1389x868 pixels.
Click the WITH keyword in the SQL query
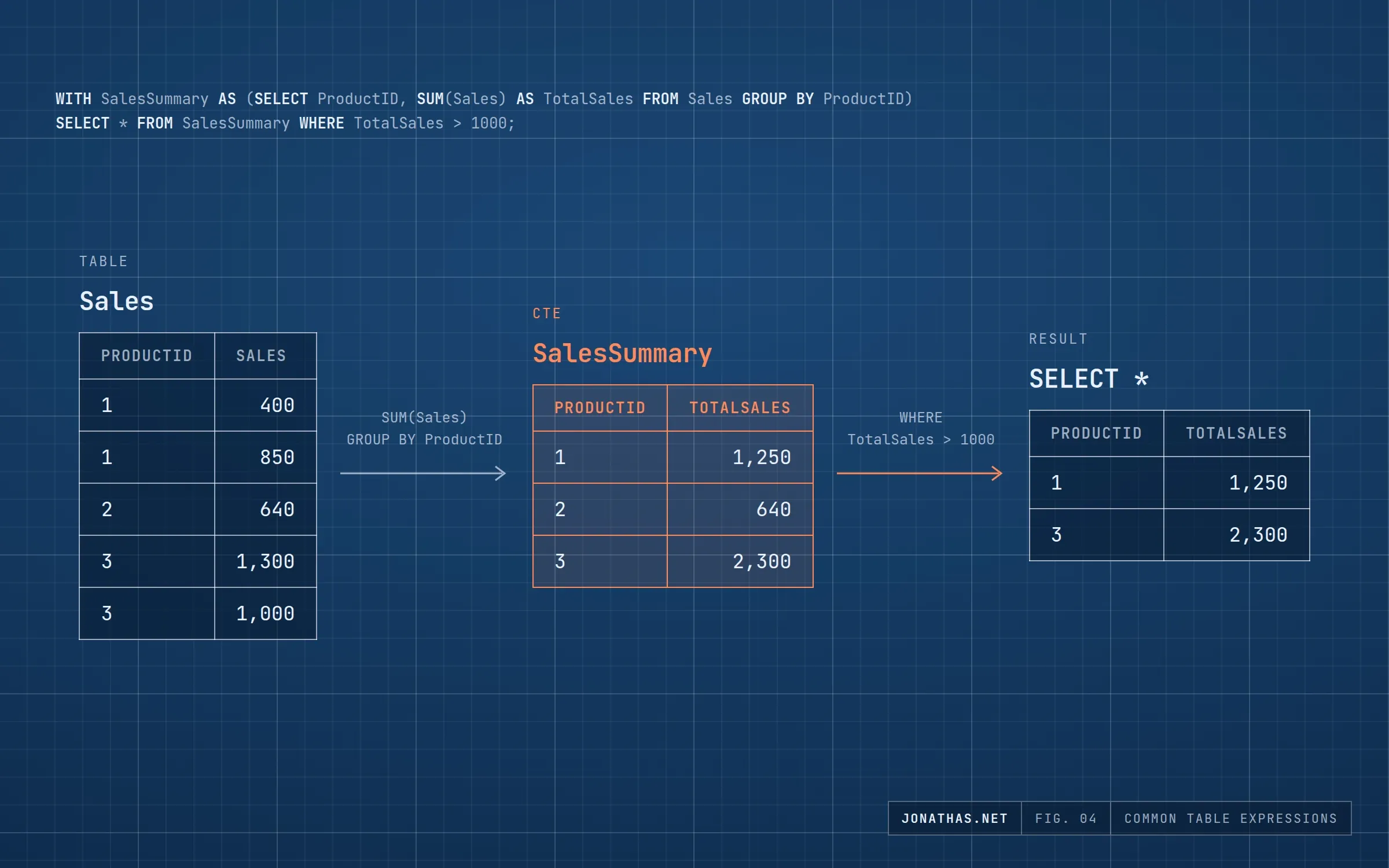tap(74, 99)
